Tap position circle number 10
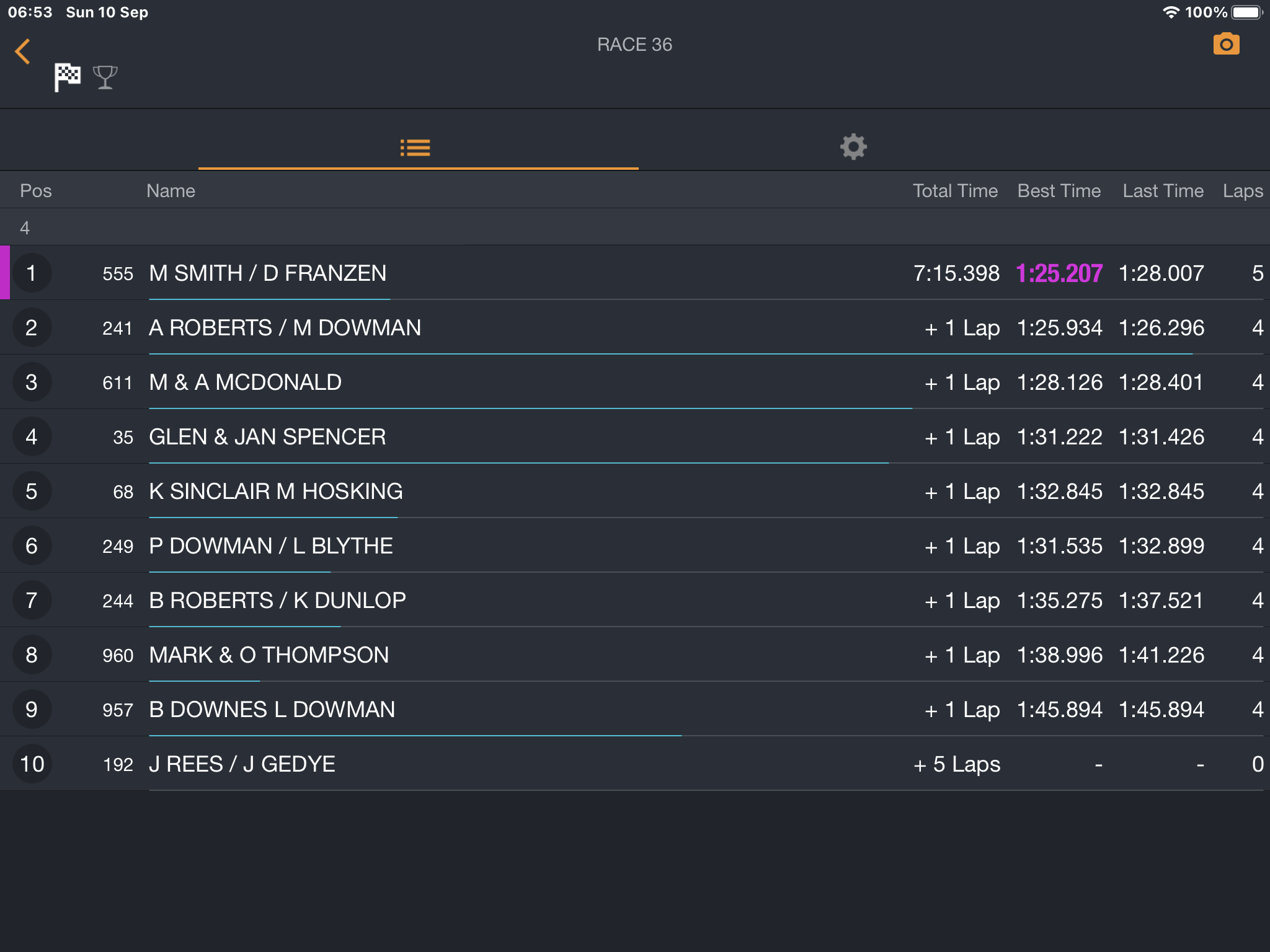This screenshot has width=1270, height=952. click(32, 764)
